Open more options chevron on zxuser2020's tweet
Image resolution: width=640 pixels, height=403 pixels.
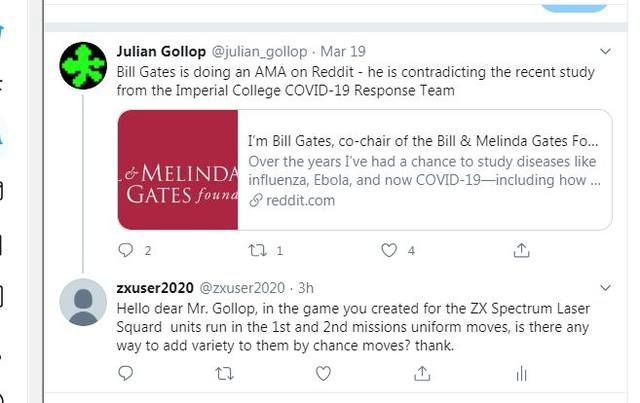[x=605, y=286]
